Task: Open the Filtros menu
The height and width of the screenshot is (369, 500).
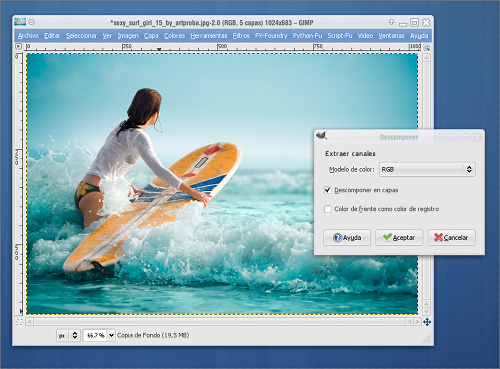Action: [241, 36]
